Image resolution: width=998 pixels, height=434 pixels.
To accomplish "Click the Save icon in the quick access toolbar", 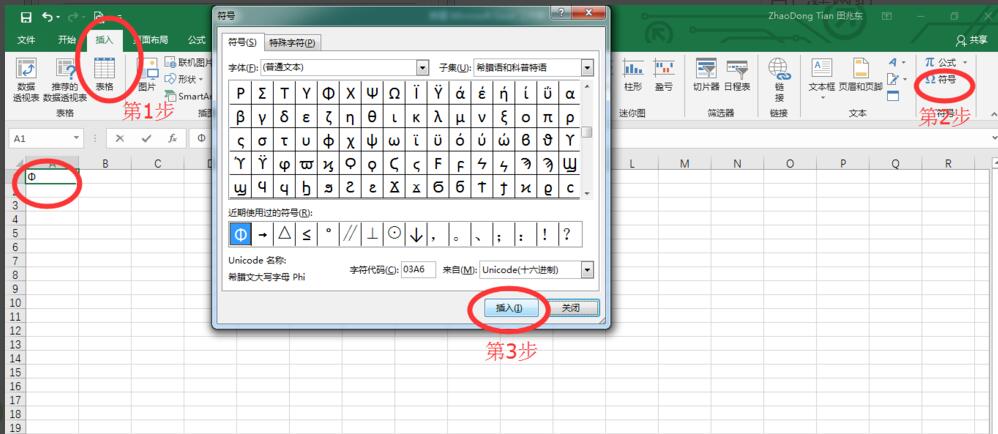I will click(25, 17).
